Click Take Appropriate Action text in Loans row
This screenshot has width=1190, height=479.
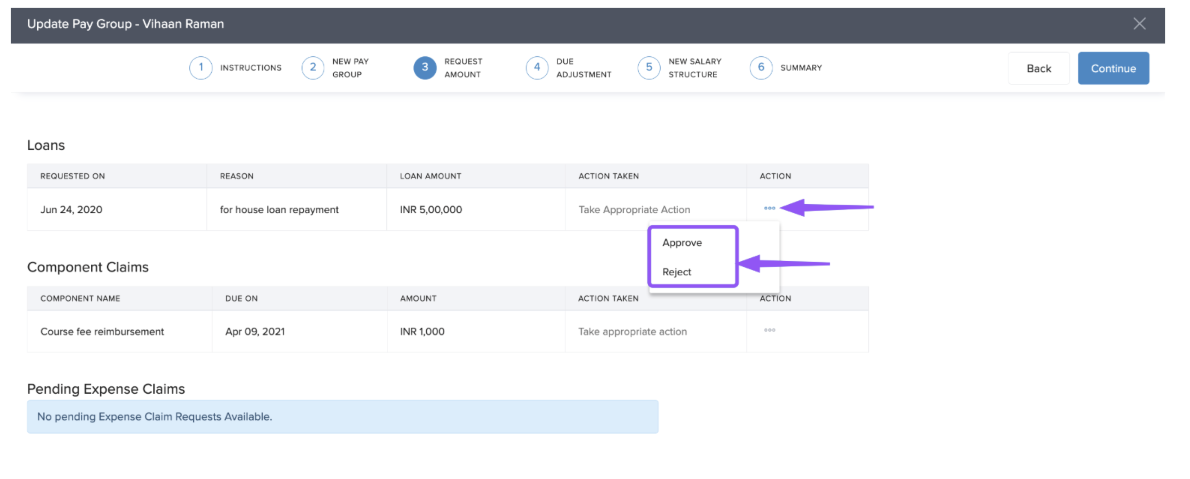point(634,210)
